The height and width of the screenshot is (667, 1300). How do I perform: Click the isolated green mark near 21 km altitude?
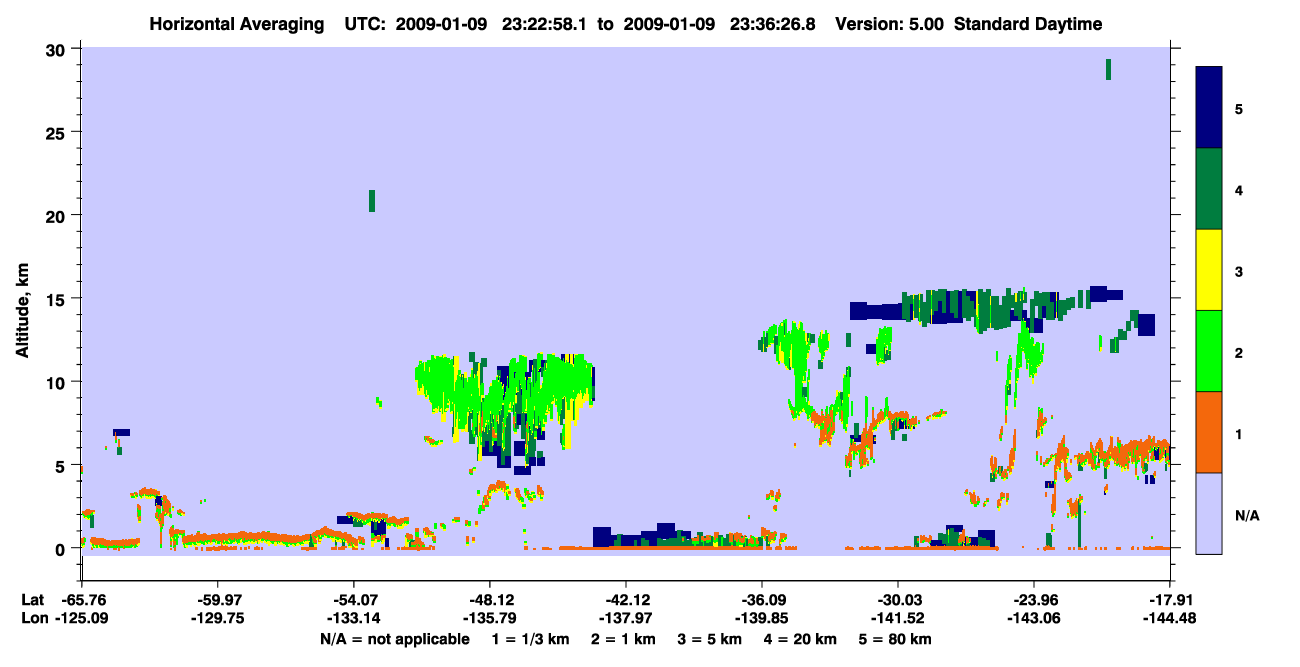[372, 201]
